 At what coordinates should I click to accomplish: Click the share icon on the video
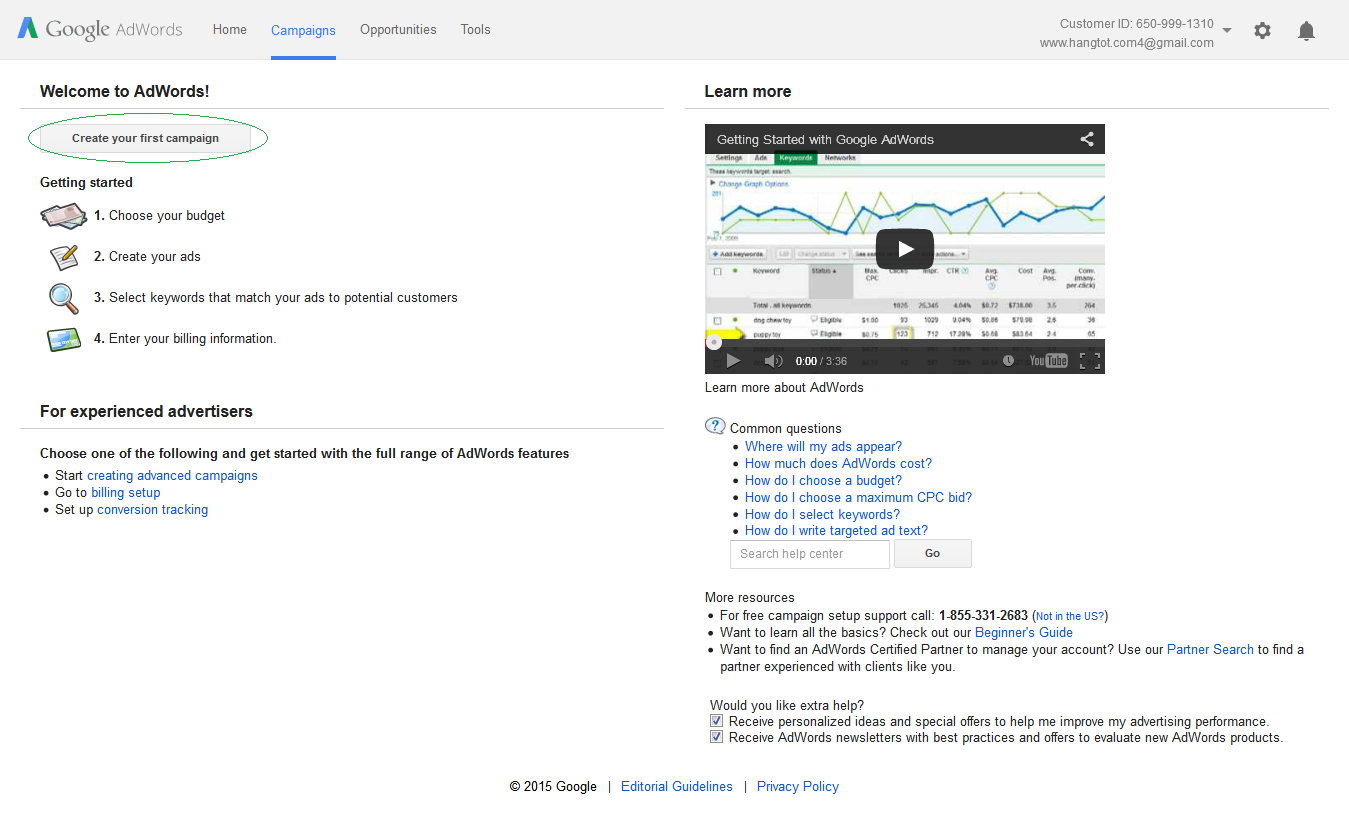tap(1087, 139)
